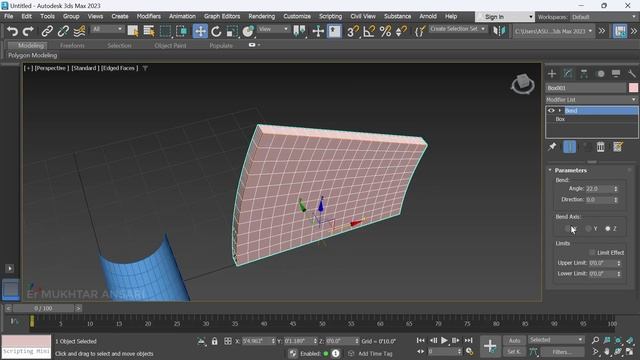Viewport: 640px width, 360px height.
Task: Toggle Show End Result button
Action: 569,147
